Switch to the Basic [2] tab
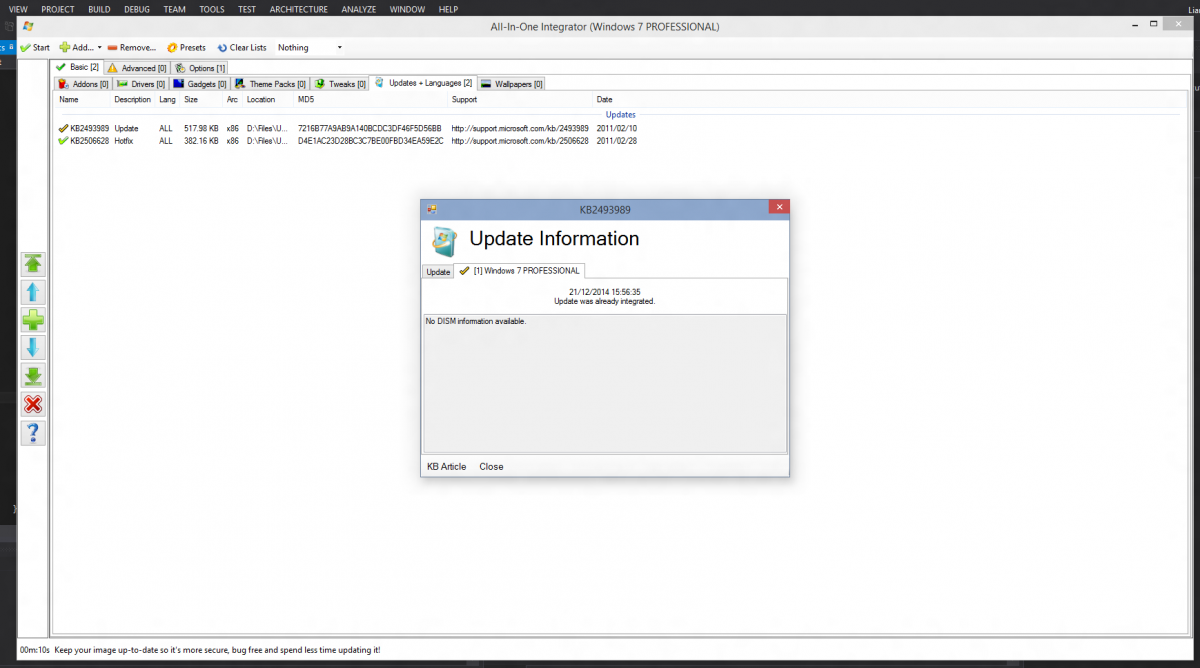1200x668 pixels. (x=77, y=67)
